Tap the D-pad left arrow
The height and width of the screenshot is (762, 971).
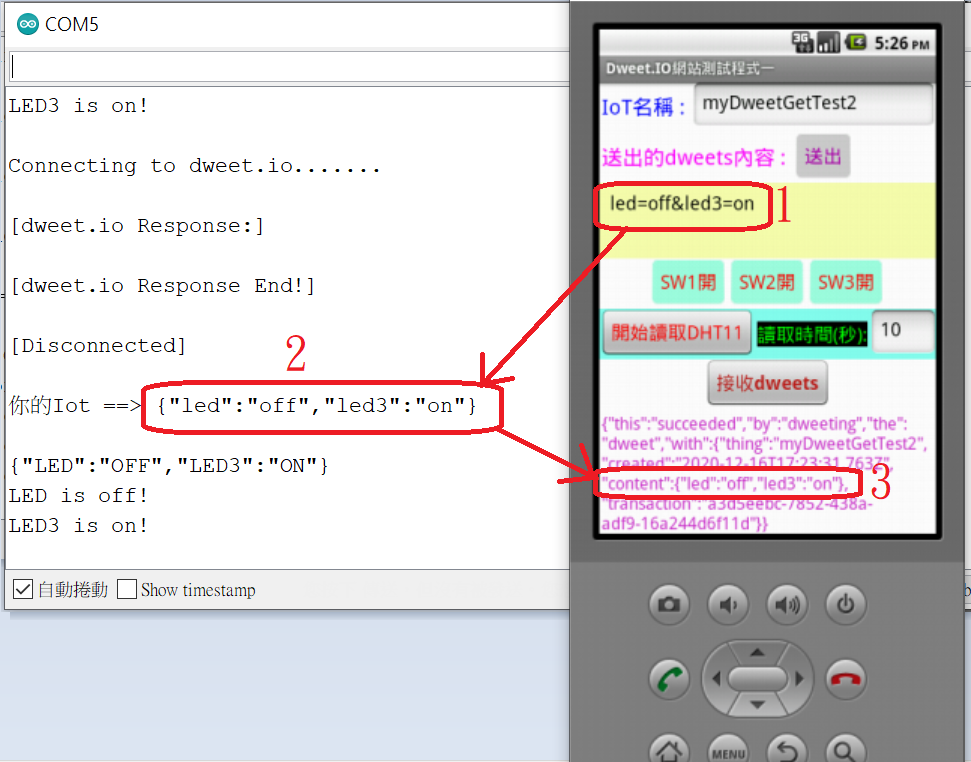pos(716,678)
